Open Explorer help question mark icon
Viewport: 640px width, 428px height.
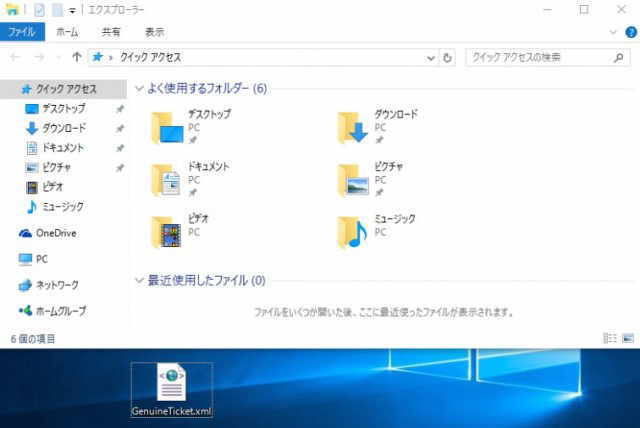[x=631, y=32]
